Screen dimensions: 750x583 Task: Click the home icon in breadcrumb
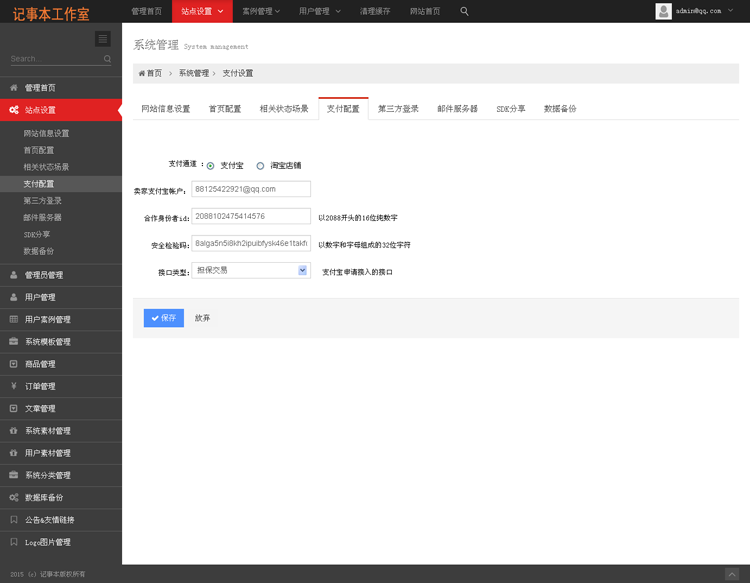[142, 73]
